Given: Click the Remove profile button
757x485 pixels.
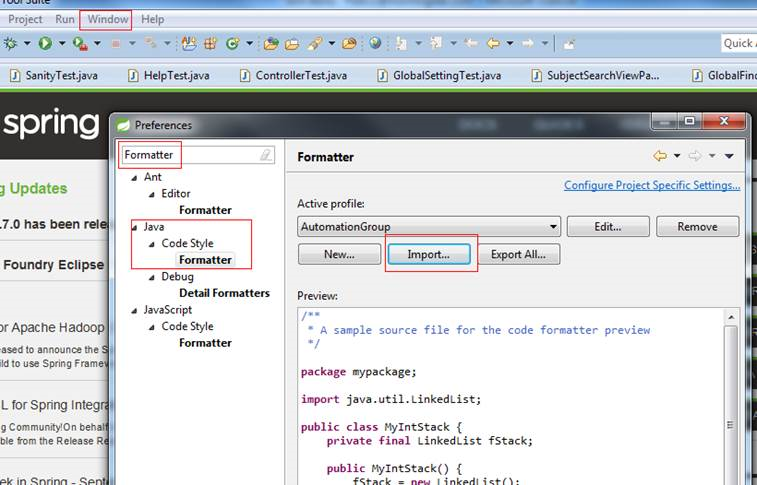Looking at the screenshot, I should [698, 226].
